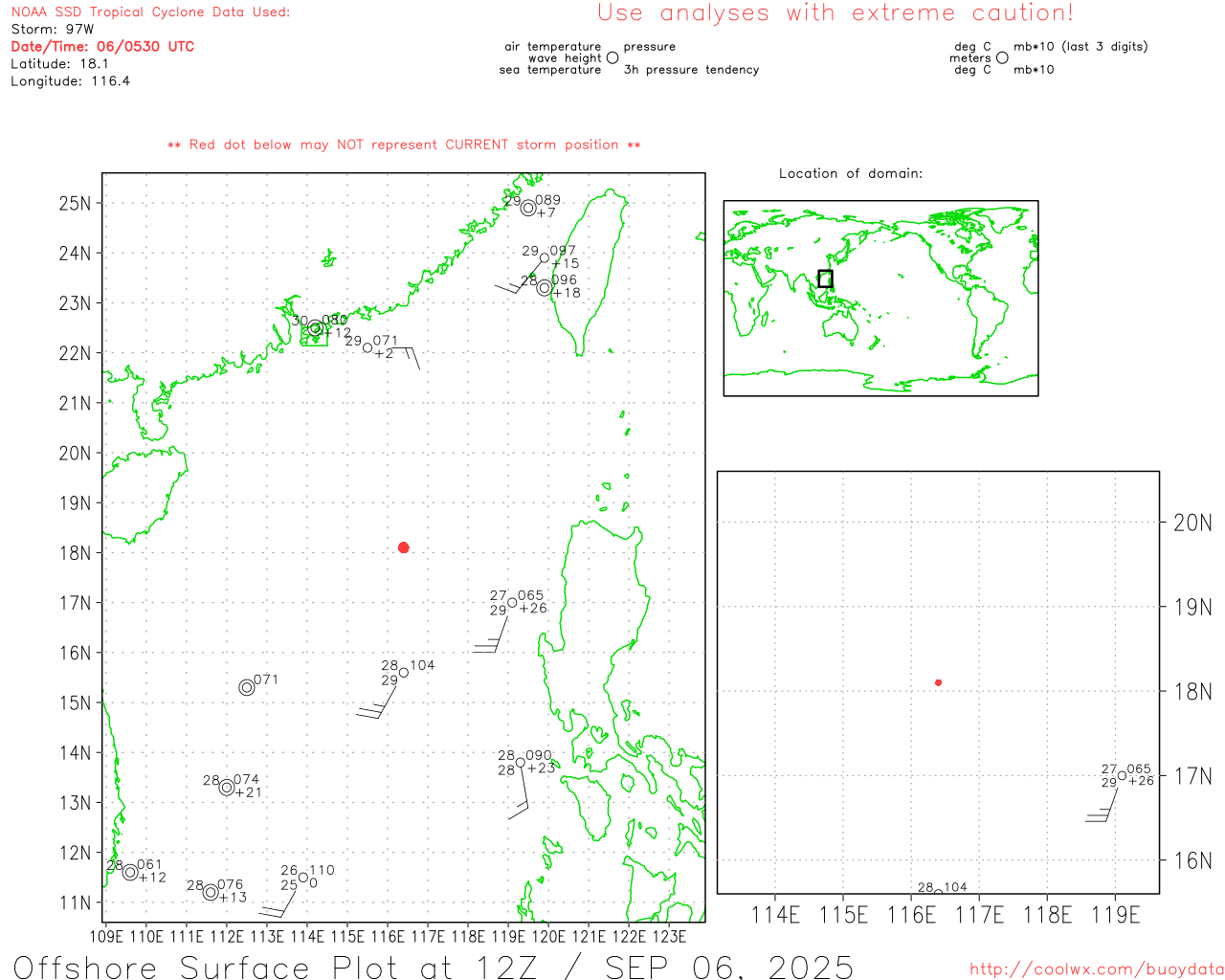1225x980 pixels.
Task: Select the double-circle station labeled 061 +12
Action: pos(130,872)
